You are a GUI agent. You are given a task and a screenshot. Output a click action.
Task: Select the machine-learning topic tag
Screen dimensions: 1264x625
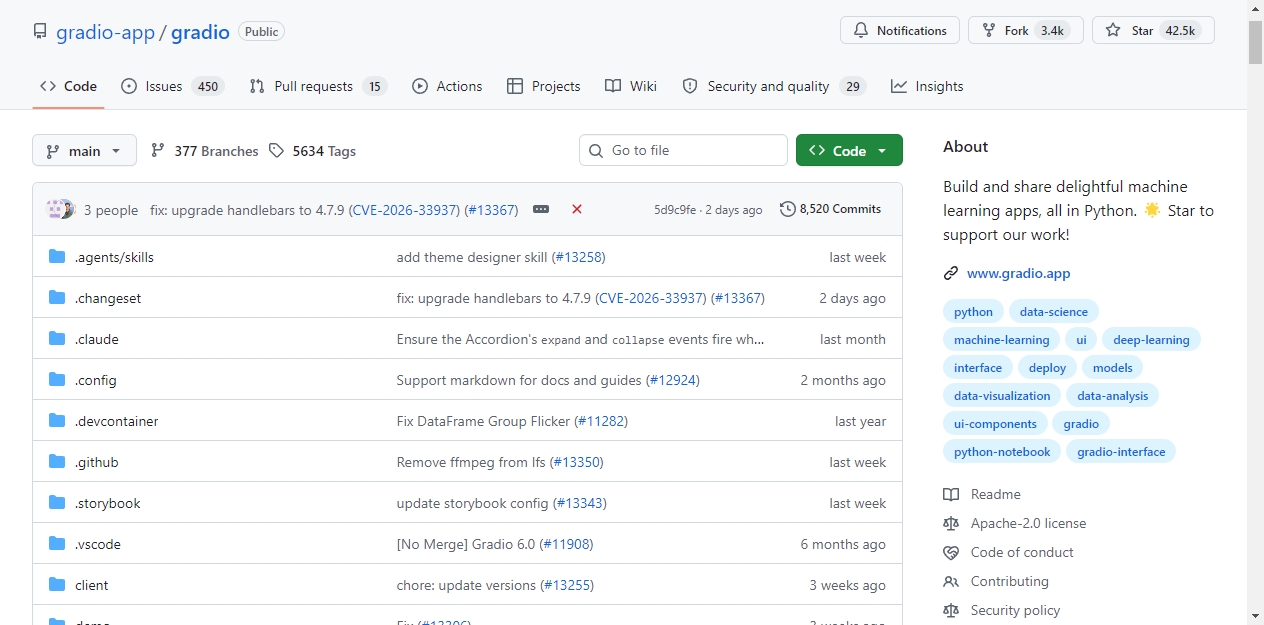pos(1001,340)
